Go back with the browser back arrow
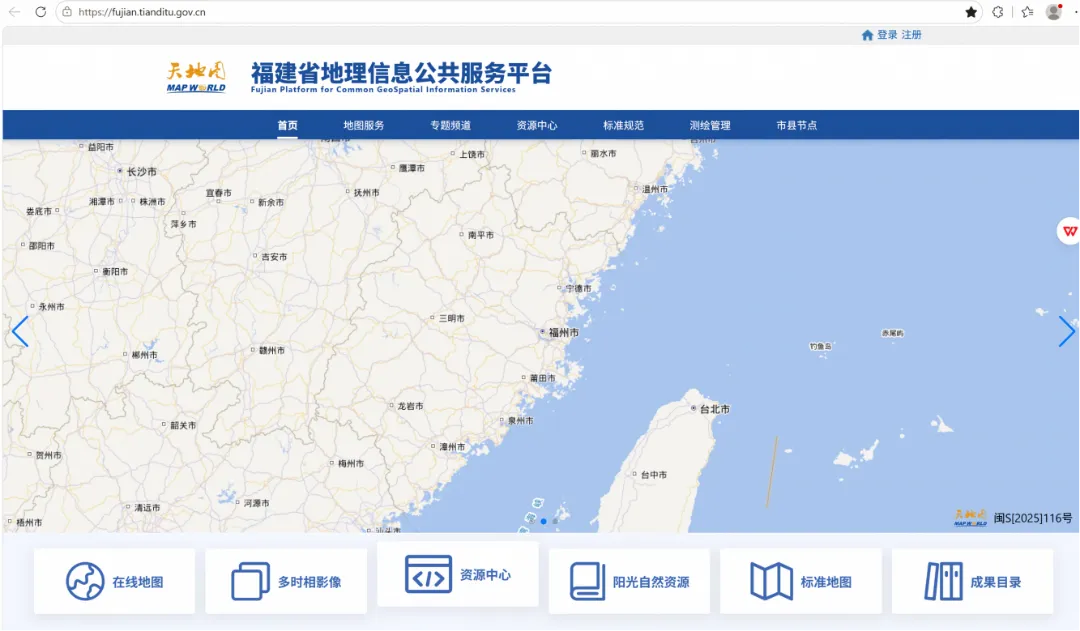1080x631 pixels. point(14,12)
